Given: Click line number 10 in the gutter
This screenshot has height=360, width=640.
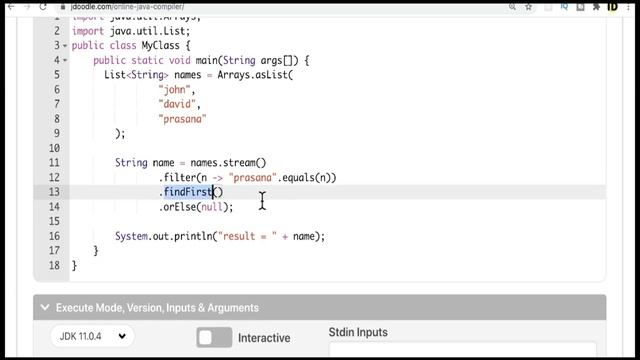Looking at the screenshot, I should point(54,148).
